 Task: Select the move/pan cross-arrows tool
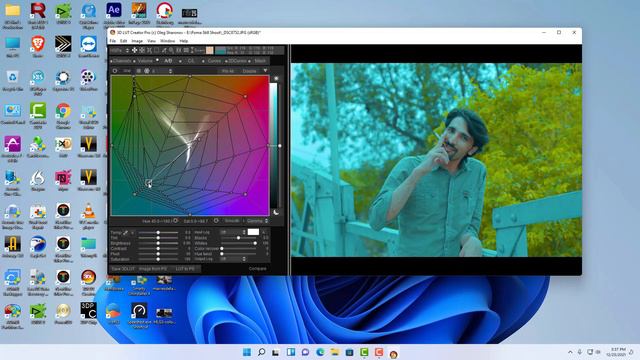point(134,50)
